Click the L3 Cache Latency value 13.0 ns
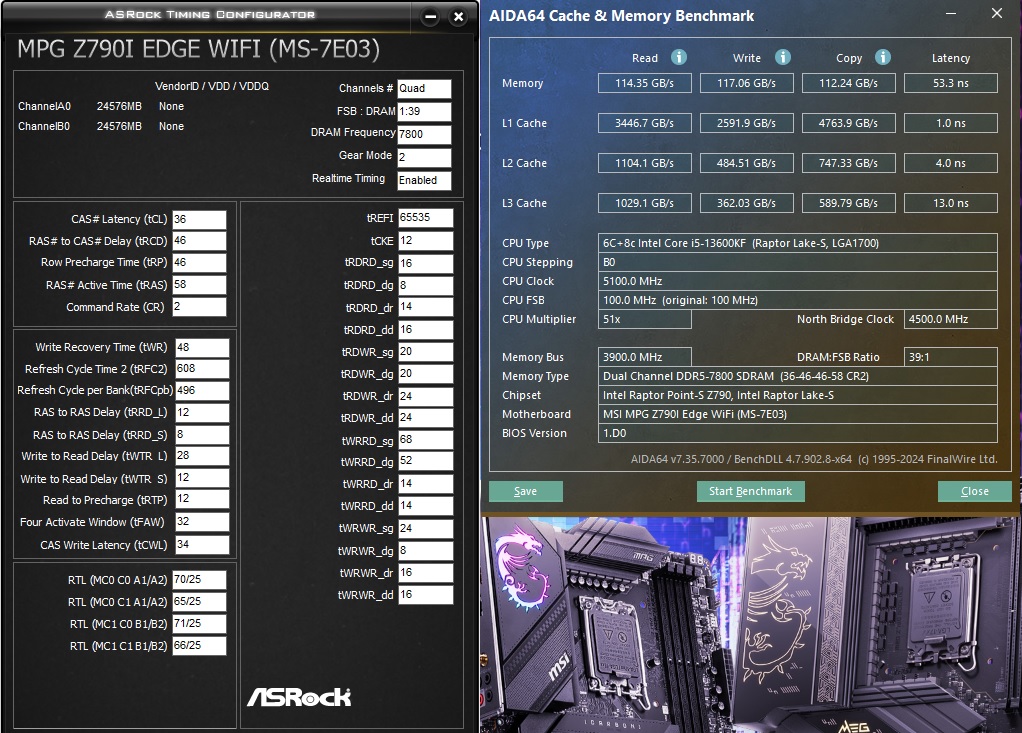 951,203
